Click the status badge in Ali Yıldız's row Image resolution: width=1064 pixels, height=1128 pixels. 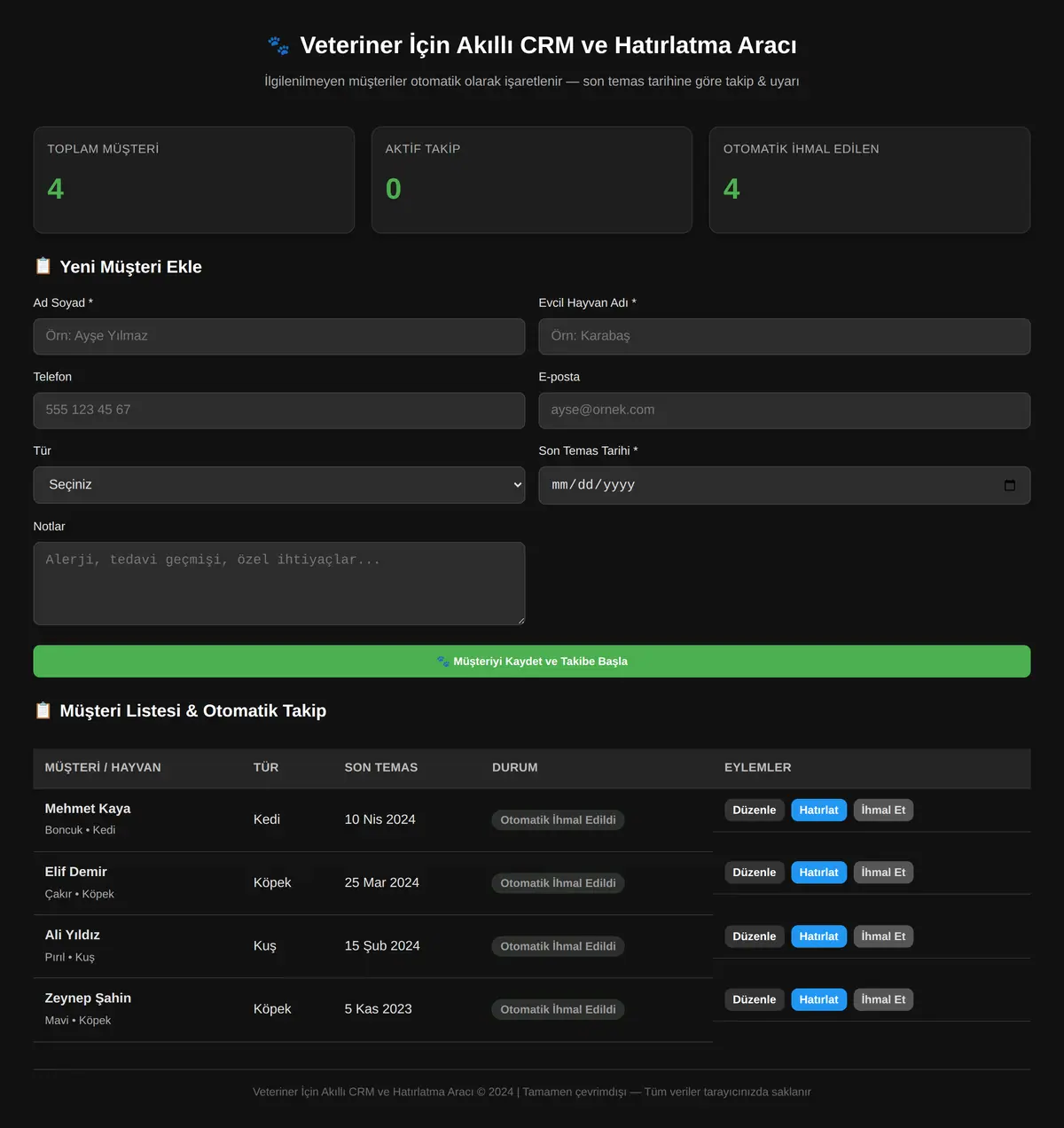click(558, 946)
